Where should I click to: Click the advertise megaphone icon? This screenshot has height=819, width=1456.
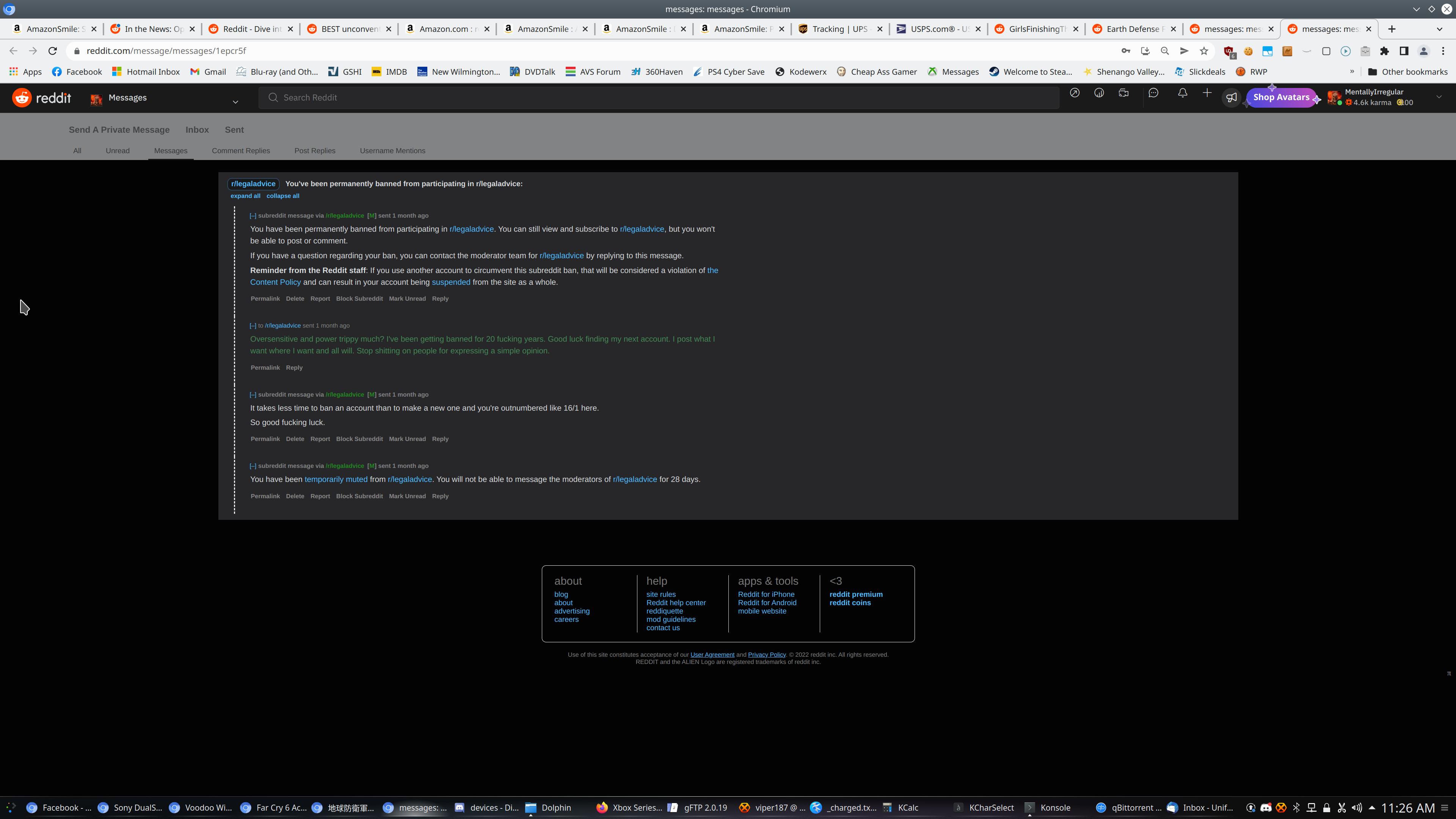tap(1232, 97)
